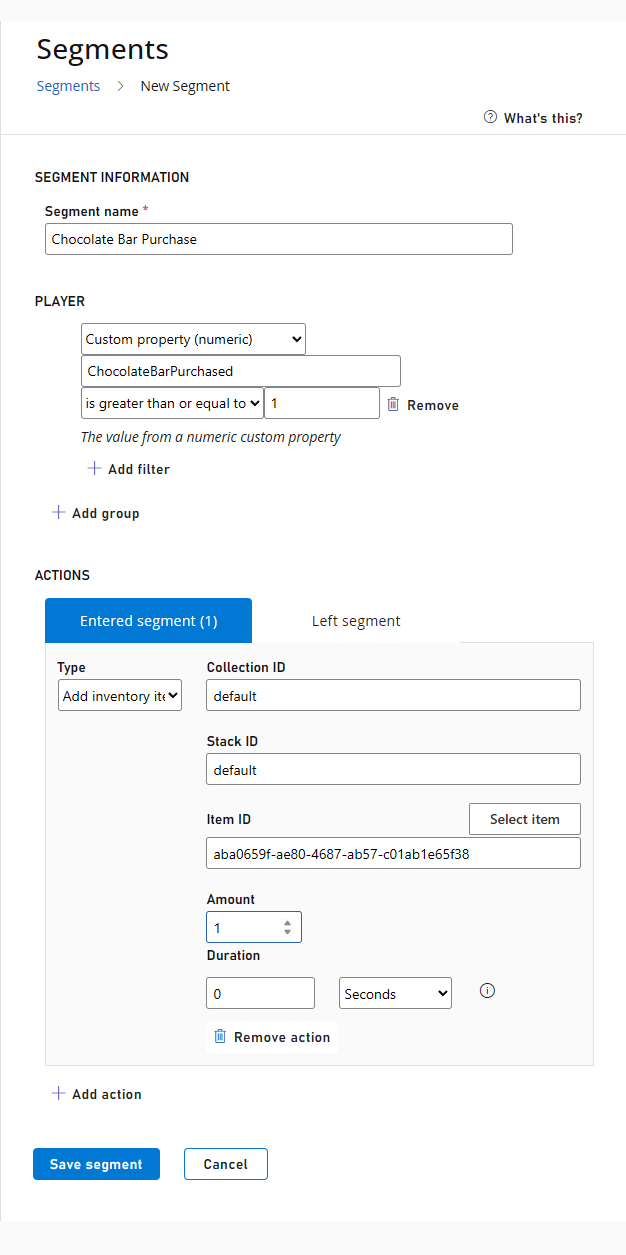The width and height of the screenshot is (626, 1255).
Task: Click the Stack ID input field
Action: pyautogui.click(x=394, y=769)
